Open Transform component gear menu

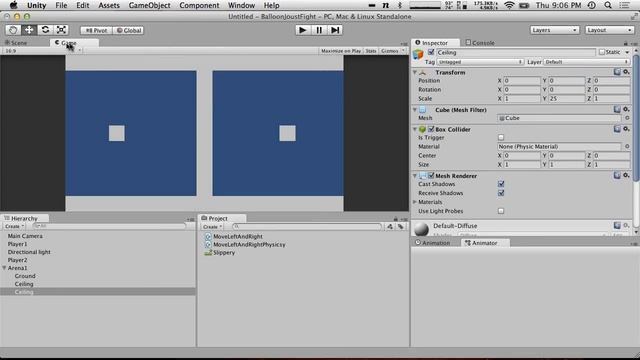click(x=626, y=72)
